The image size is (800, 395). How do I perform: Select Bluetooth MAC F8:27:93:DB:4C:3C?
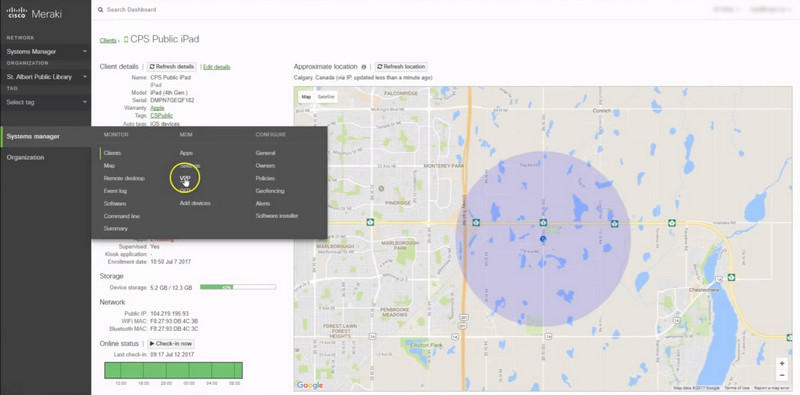174,329
